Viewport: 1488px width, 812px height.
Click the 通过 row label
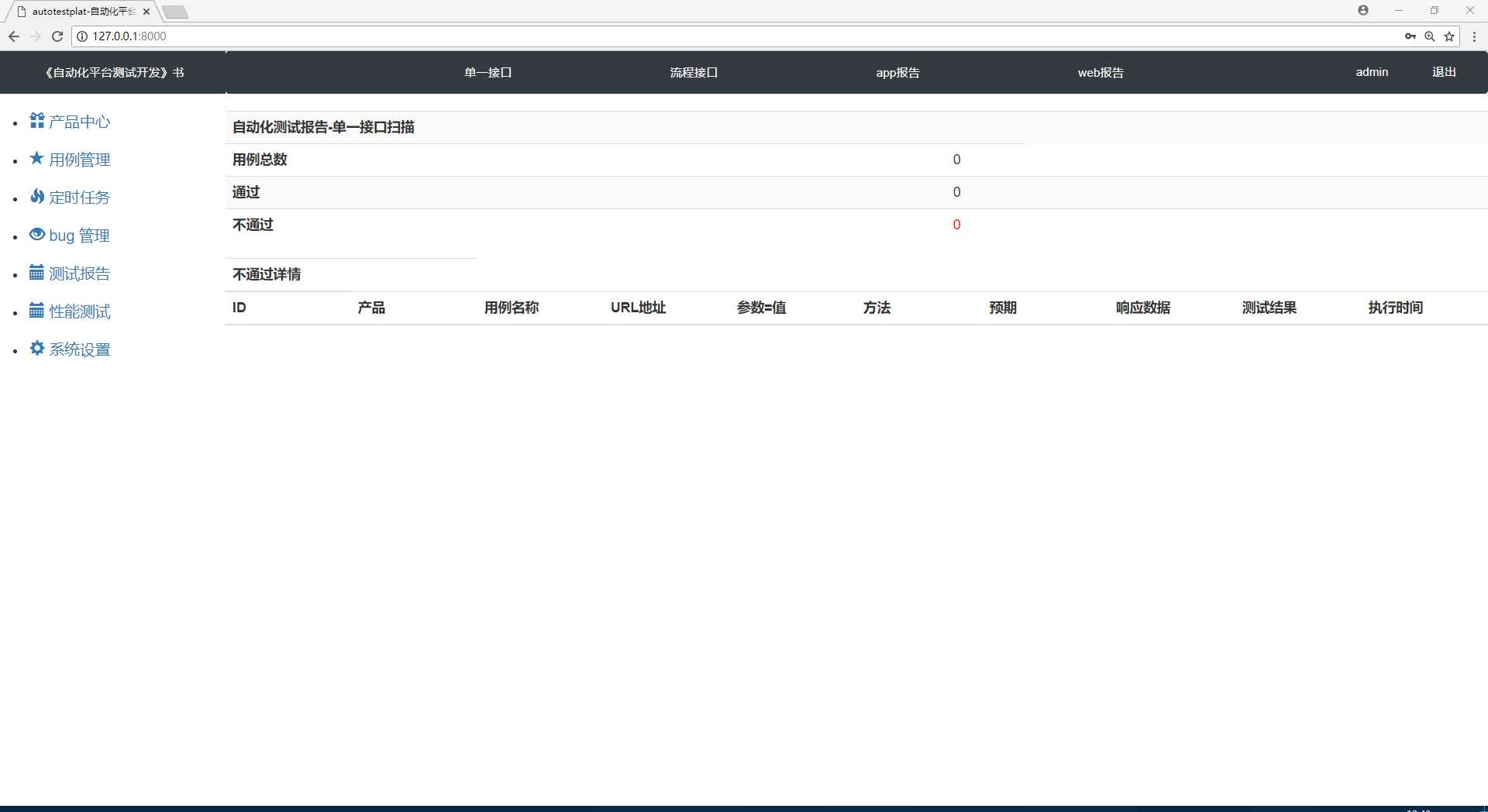(246, 192)
